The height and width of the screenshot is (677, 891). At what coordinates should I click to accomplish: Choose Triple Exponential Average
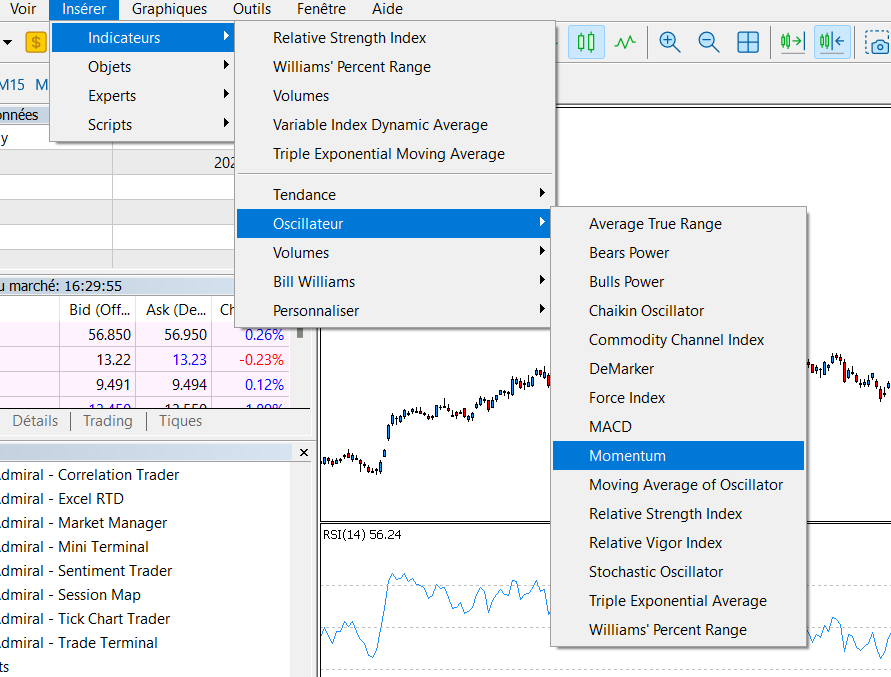tap(678, 600)
